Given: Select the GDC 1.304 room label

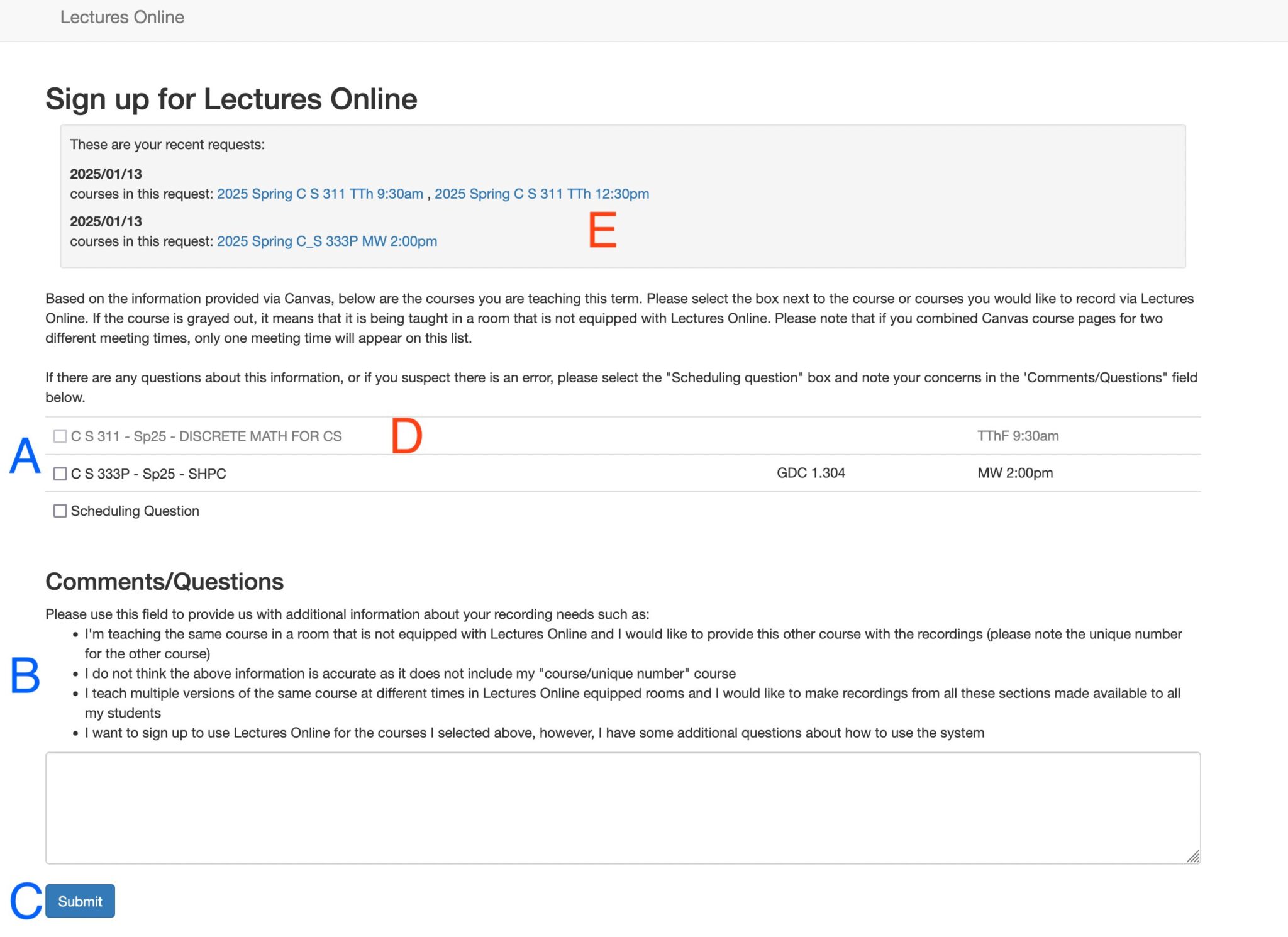Looking at the screenshot, I should [x=811, y=473].
